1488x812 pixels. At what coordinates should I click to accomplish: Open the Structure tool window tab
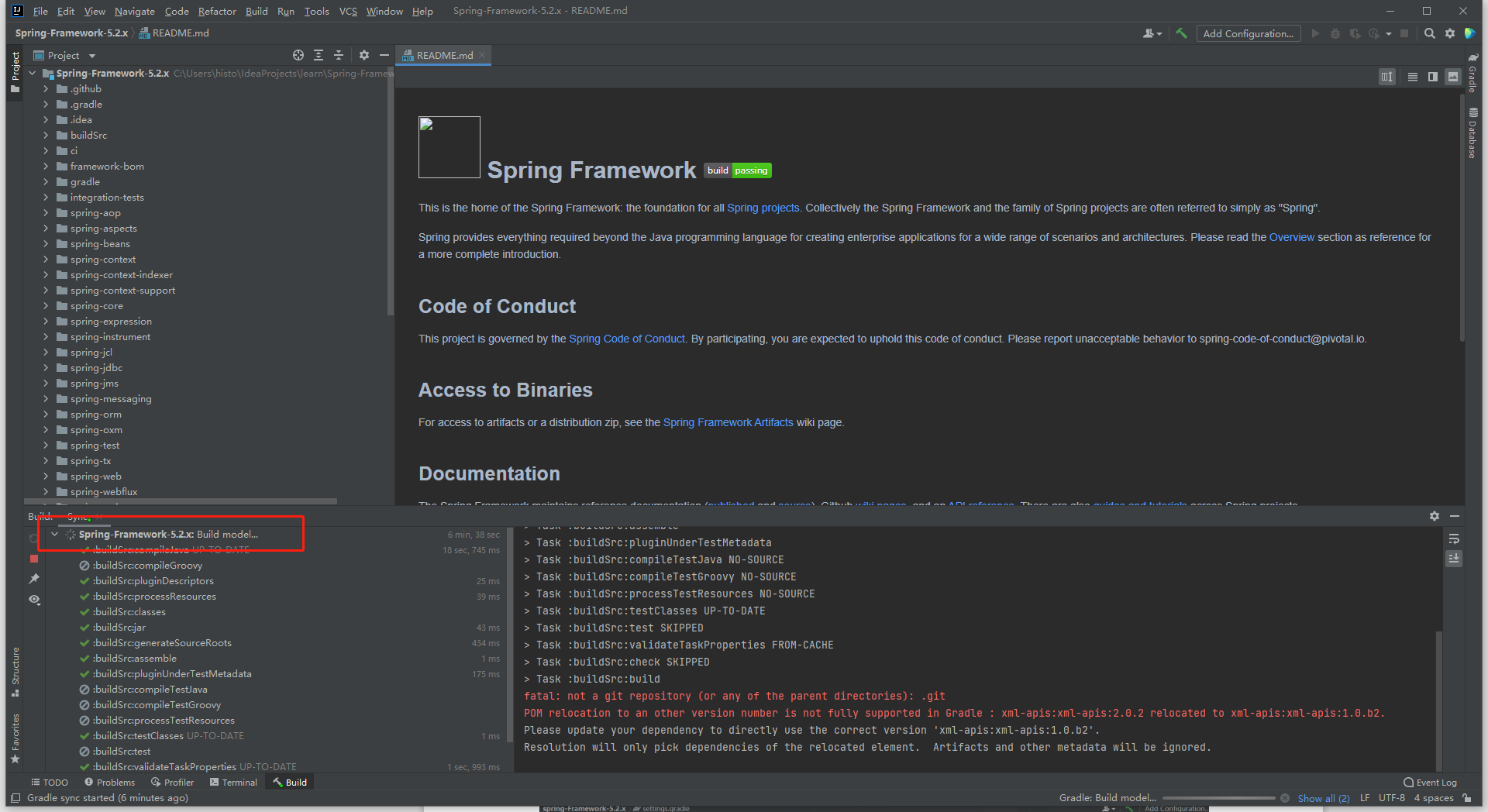tap(15, 671)
